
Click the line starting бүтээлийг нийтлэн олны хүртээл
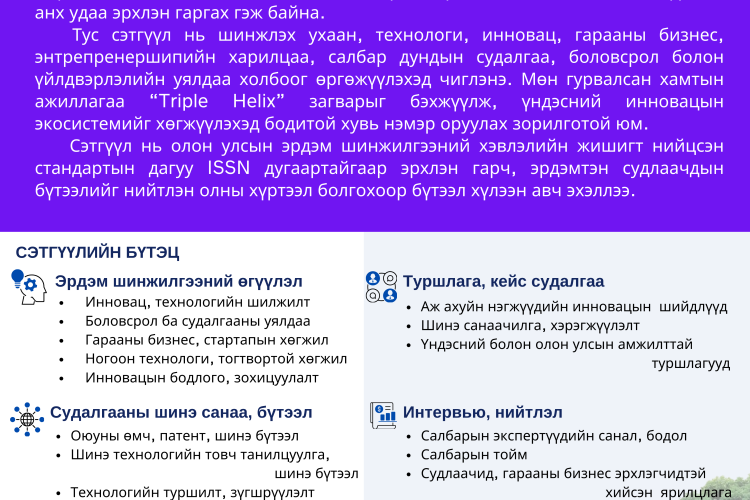tap(335, 190)
